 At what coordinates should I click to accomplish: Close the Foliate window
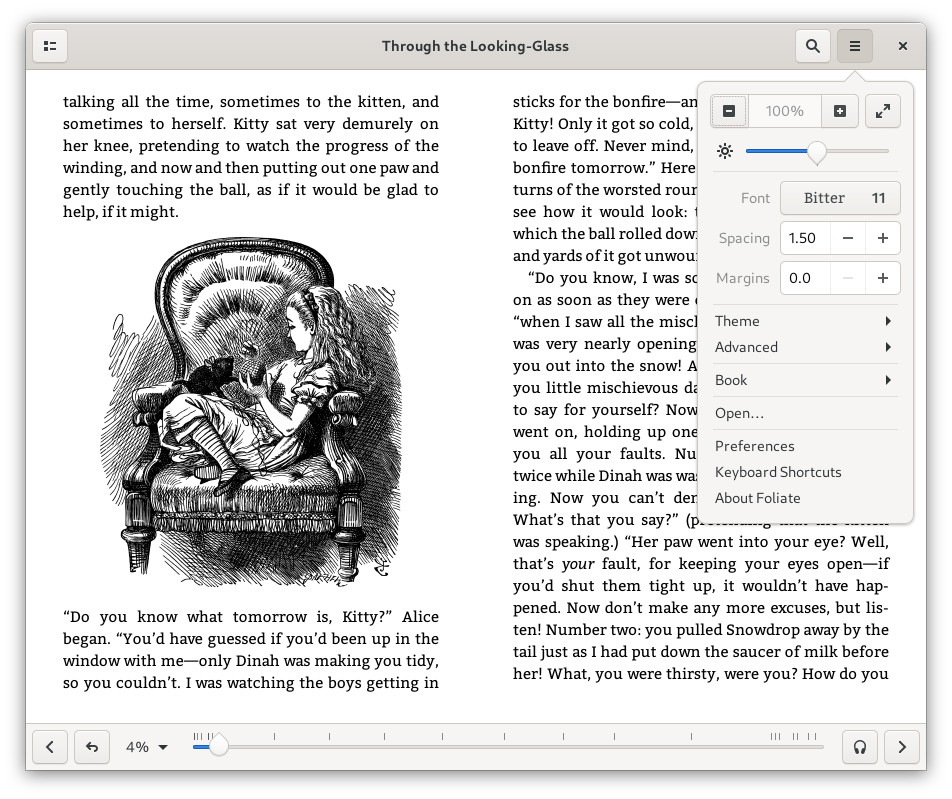point(902,46)
